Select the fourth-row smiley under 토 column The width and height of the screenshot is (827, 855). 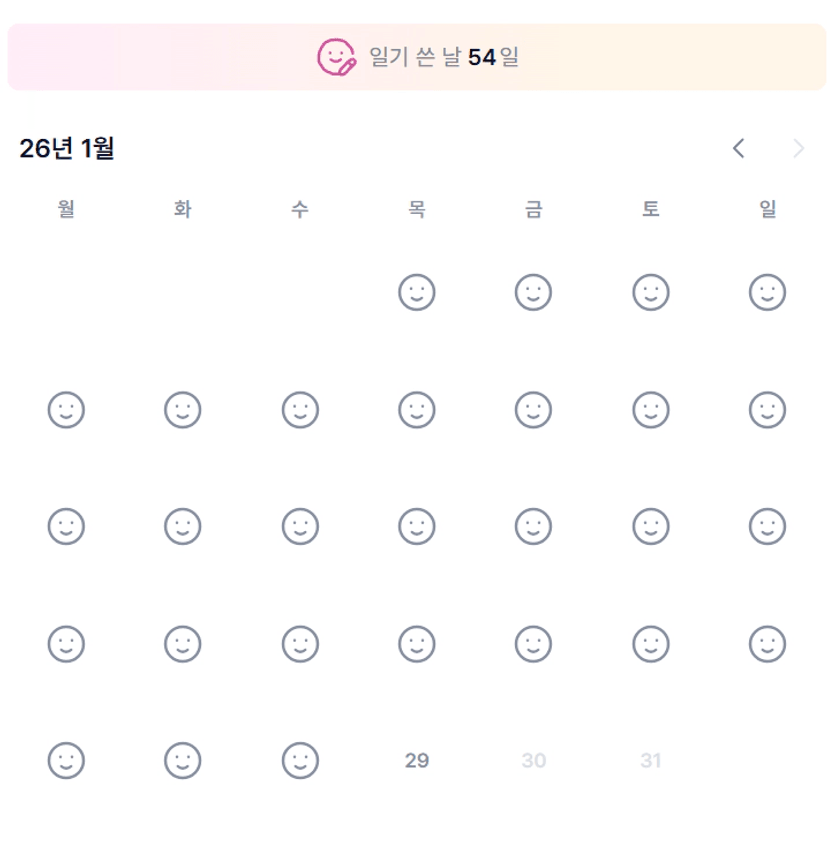pyautogui.click(x=651, y=644)
